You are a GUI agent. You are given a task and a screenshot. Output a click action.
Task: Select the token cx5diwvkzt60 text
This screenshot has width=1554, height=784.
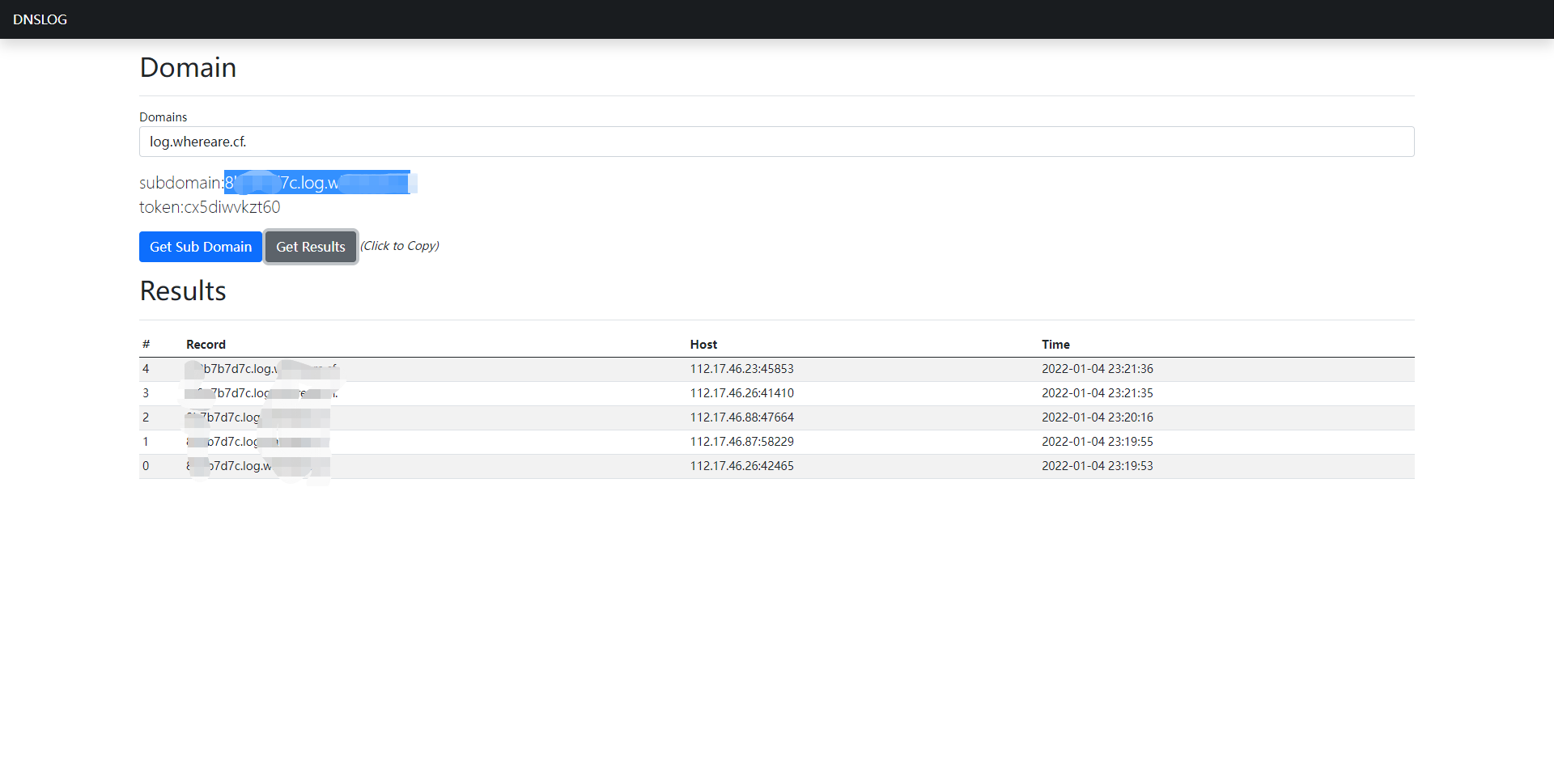pyautogui.click(x=232, y=207)
